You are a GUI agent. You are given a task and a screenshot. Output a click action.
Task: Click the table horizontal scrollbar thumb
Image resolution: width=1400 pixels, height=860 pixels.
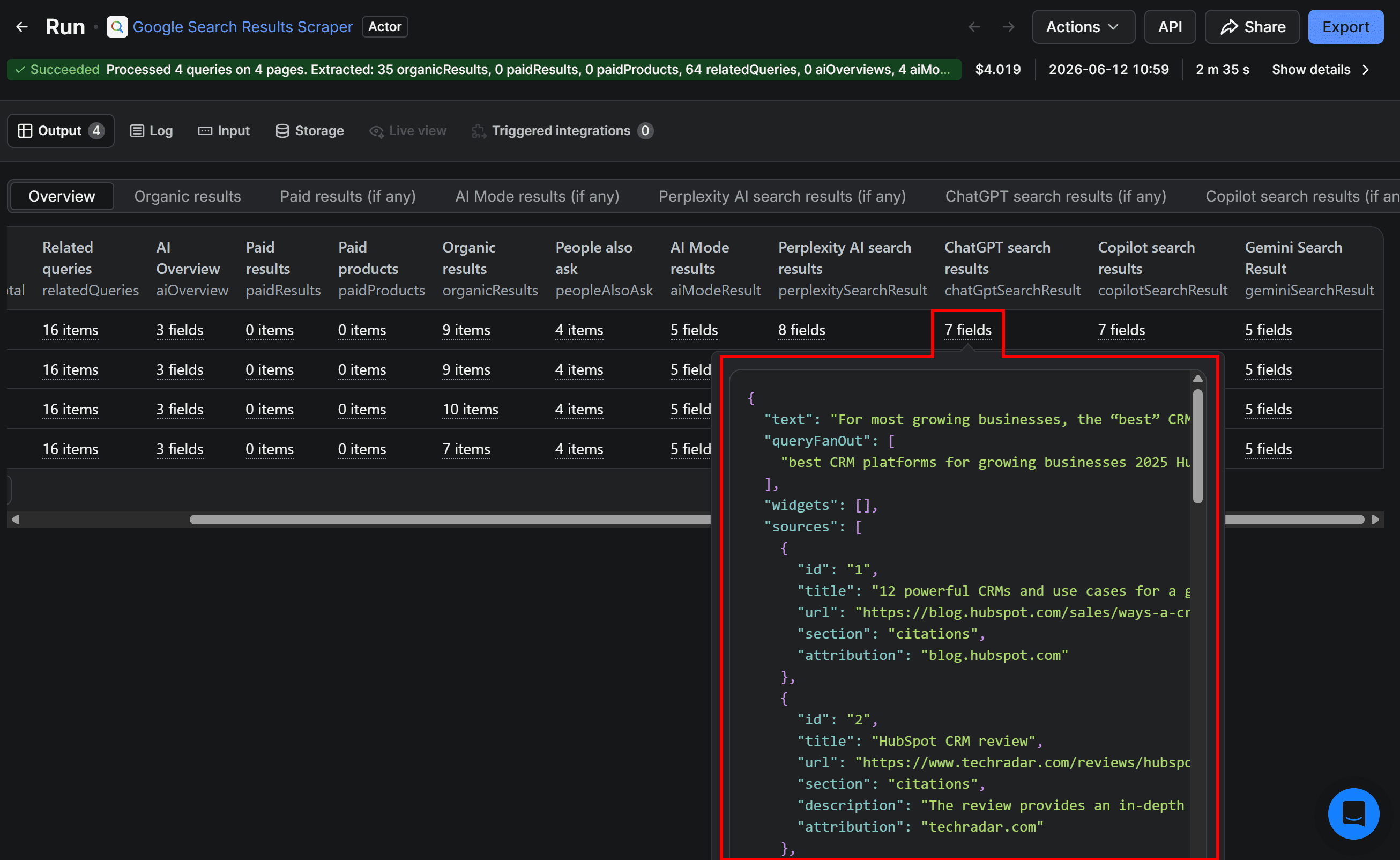point(776,520)
